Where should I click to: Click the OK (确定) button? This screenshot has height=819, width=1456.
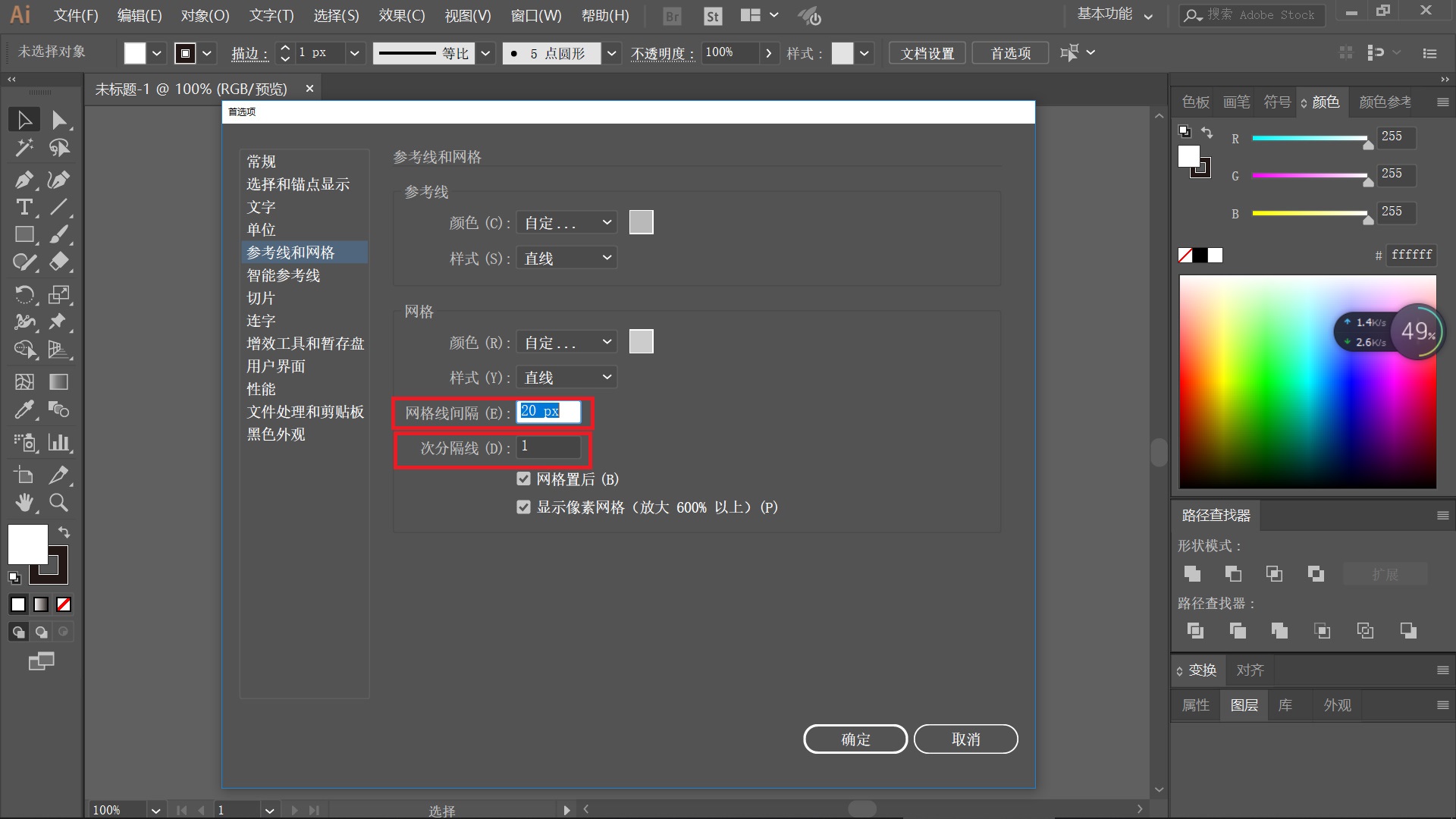click(x=855, y=739)
